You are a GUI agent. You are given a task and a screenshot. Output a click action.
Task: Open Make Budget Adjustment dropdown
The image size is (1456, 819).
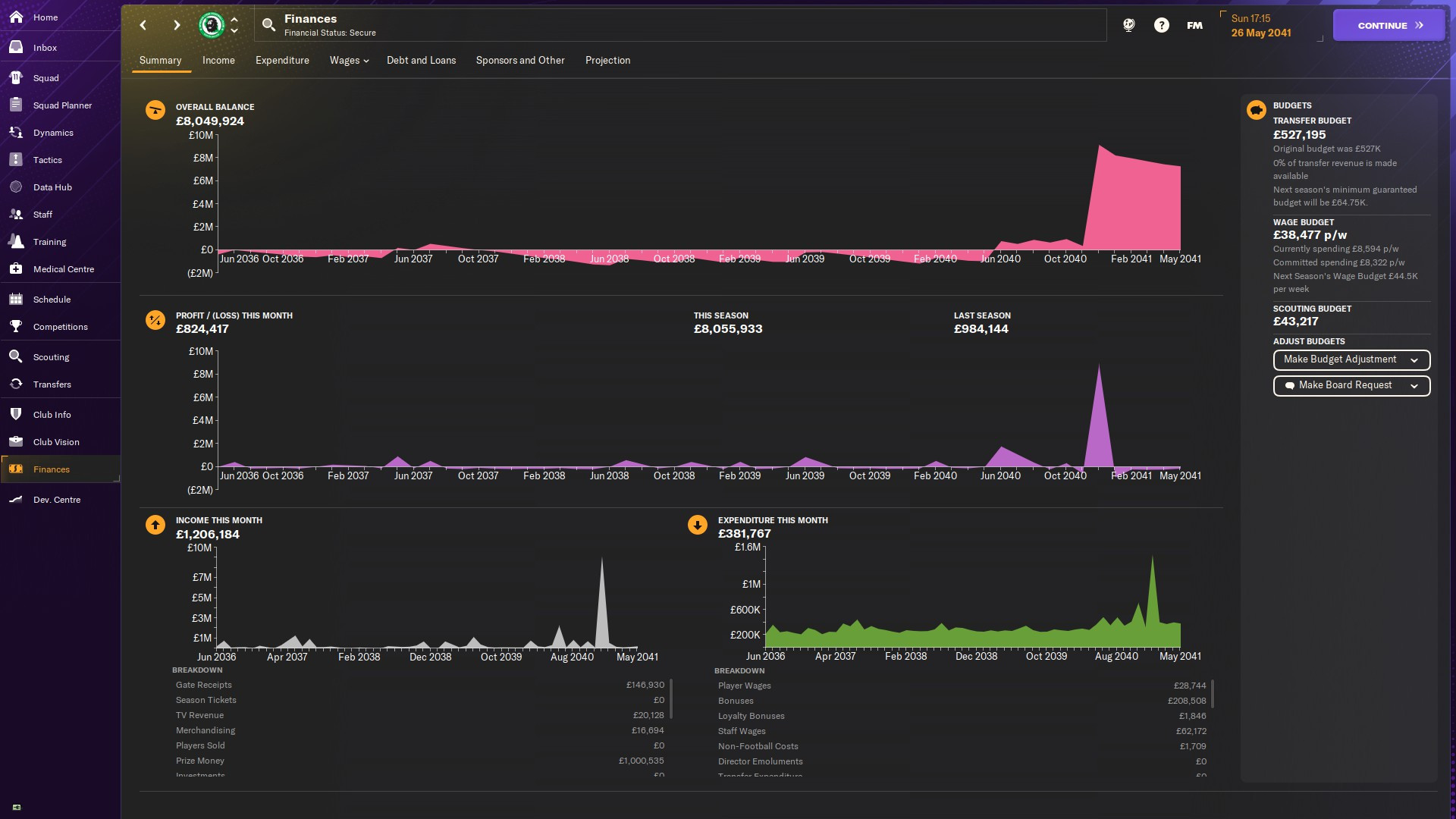[1351, 359]
